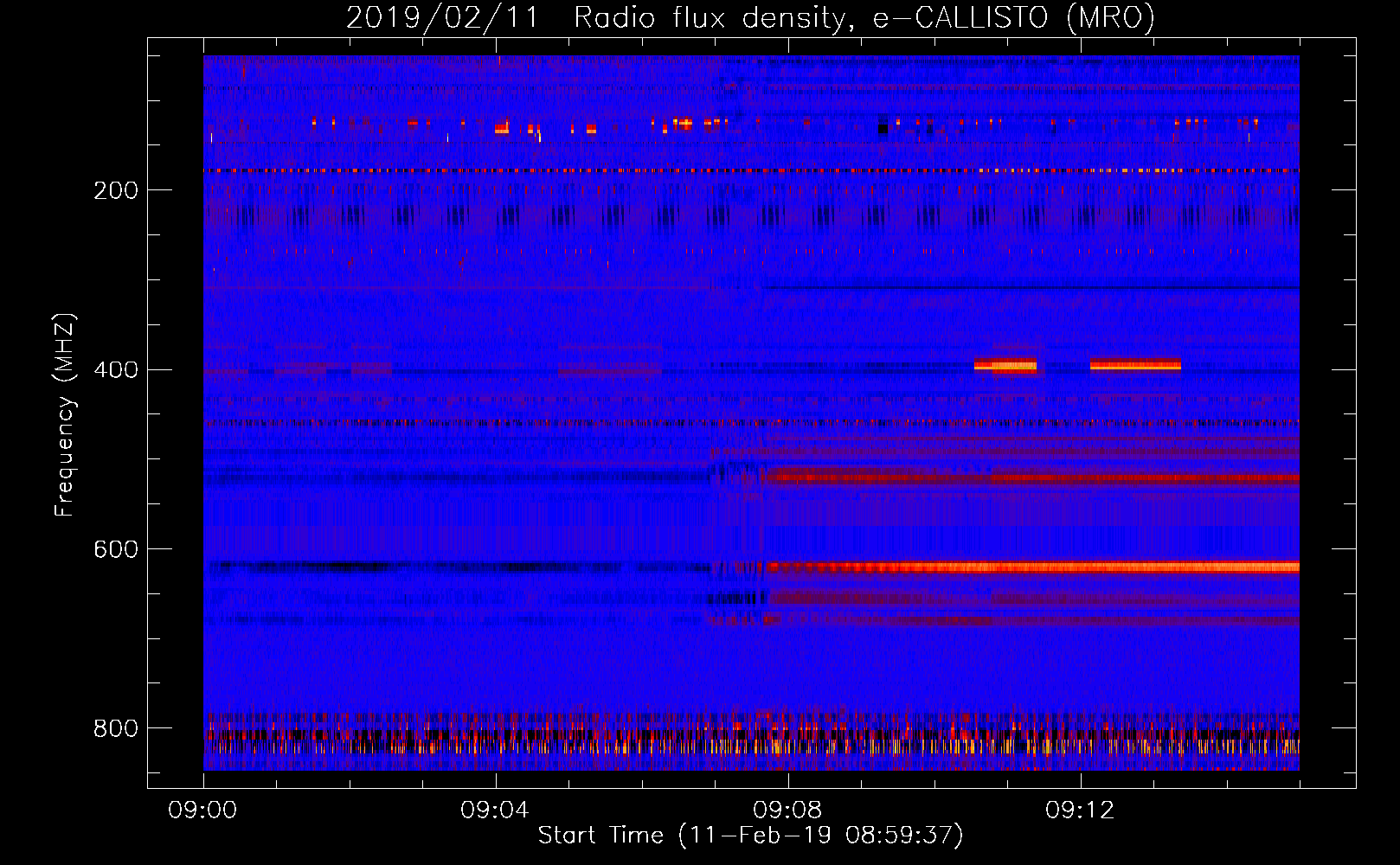This screenshot has width=1400, height=865.
Task: Click the 800 frequency tick label
Action: pos(116,728)
